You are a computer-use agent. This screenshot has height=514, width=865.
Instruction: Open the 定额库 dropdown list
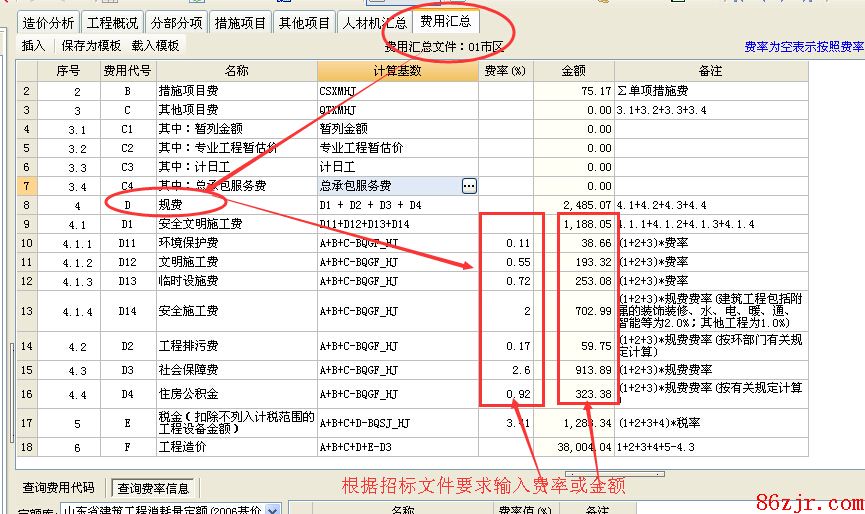[x=273, y=510]
